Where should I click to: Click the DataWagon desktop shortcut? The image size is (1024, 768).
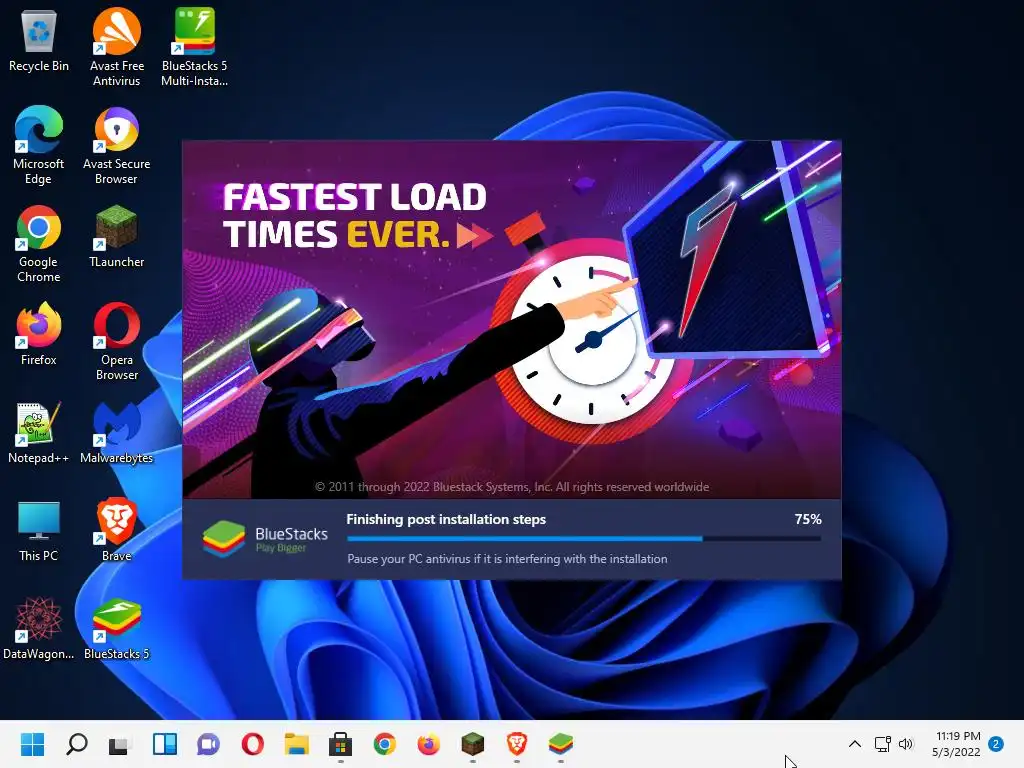point(39,628)
